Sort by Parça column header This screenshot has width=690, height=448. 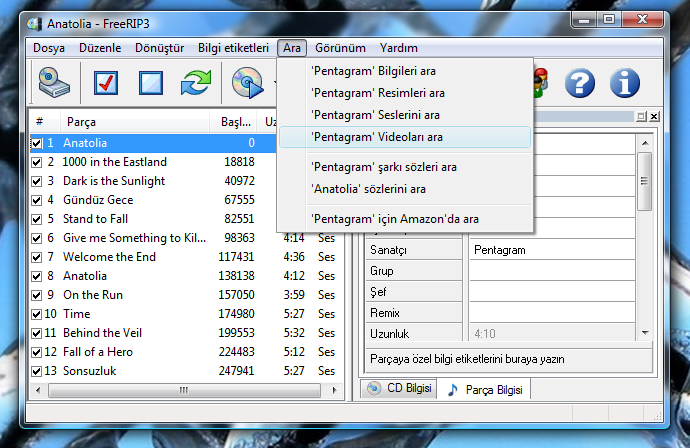tap(133, 121)
